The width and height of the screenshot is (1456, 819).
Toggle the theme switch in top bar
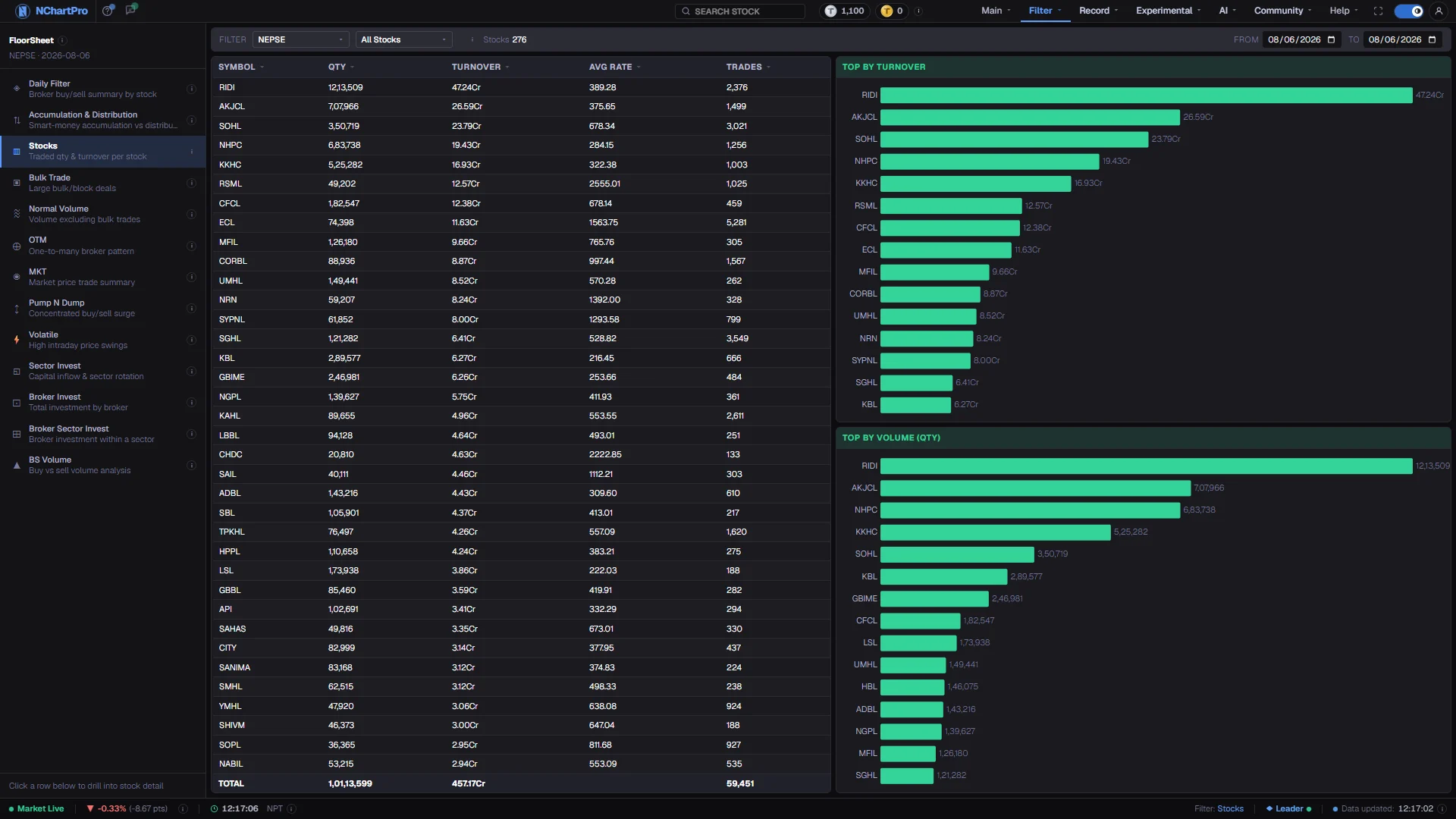1409,11
